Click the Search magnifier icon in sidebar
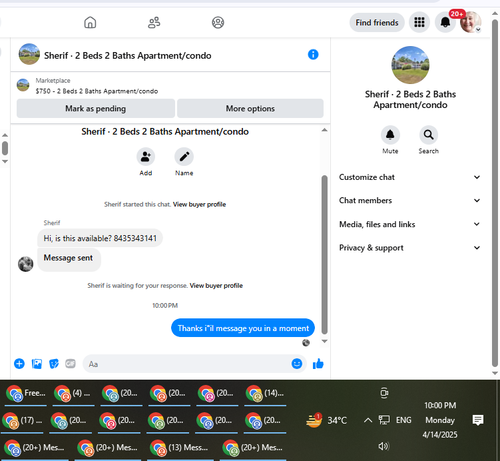The image size is (500, 461). click(428, 135)
